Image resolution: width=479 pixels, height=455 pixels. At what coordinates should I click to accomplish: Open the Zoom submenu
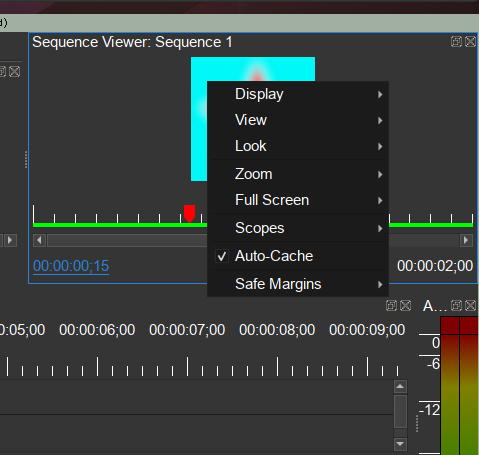tap(298, 174)
